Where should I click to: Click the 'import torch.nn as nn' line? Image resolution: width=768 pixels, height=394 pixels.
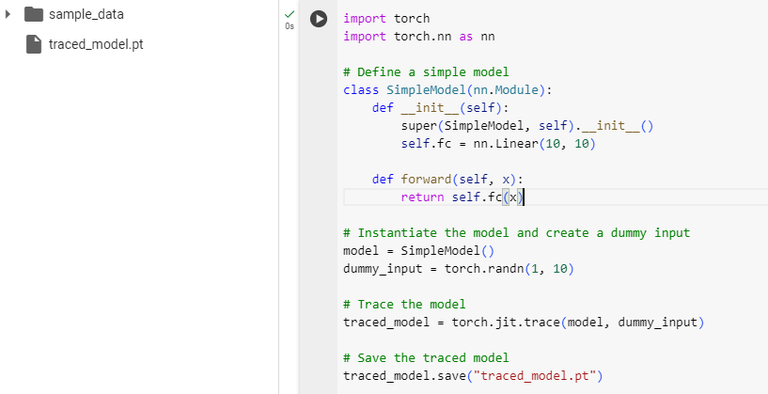[419, 36]
